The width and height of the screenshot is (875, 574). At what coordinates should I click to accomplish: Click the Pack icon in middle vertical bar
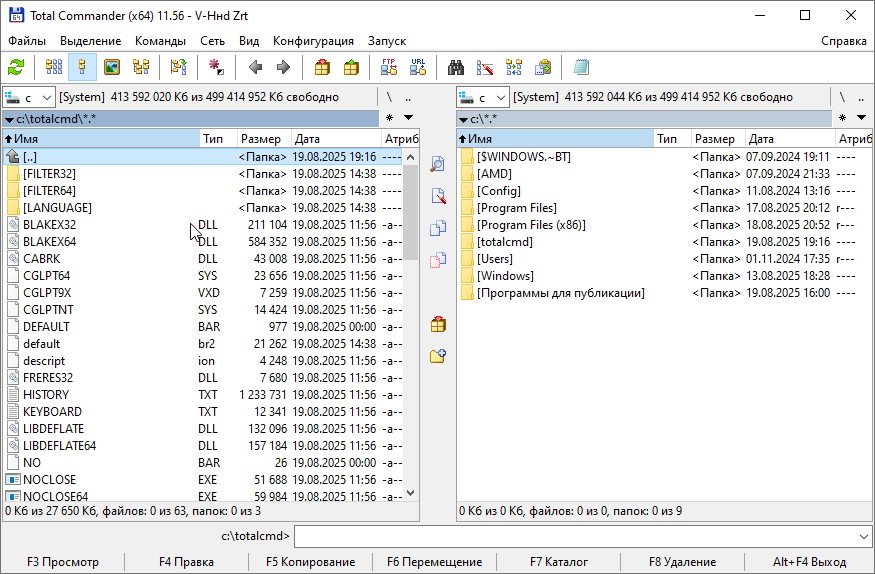pos(438,325)
